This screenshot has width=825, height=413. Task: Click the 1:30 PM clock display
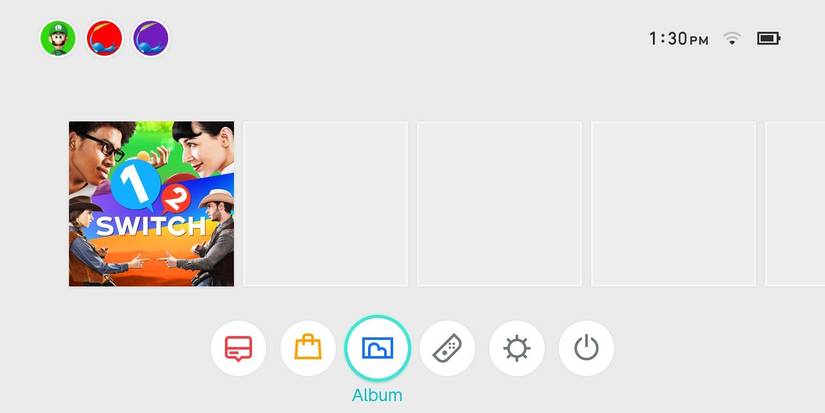tap(679, 38)
